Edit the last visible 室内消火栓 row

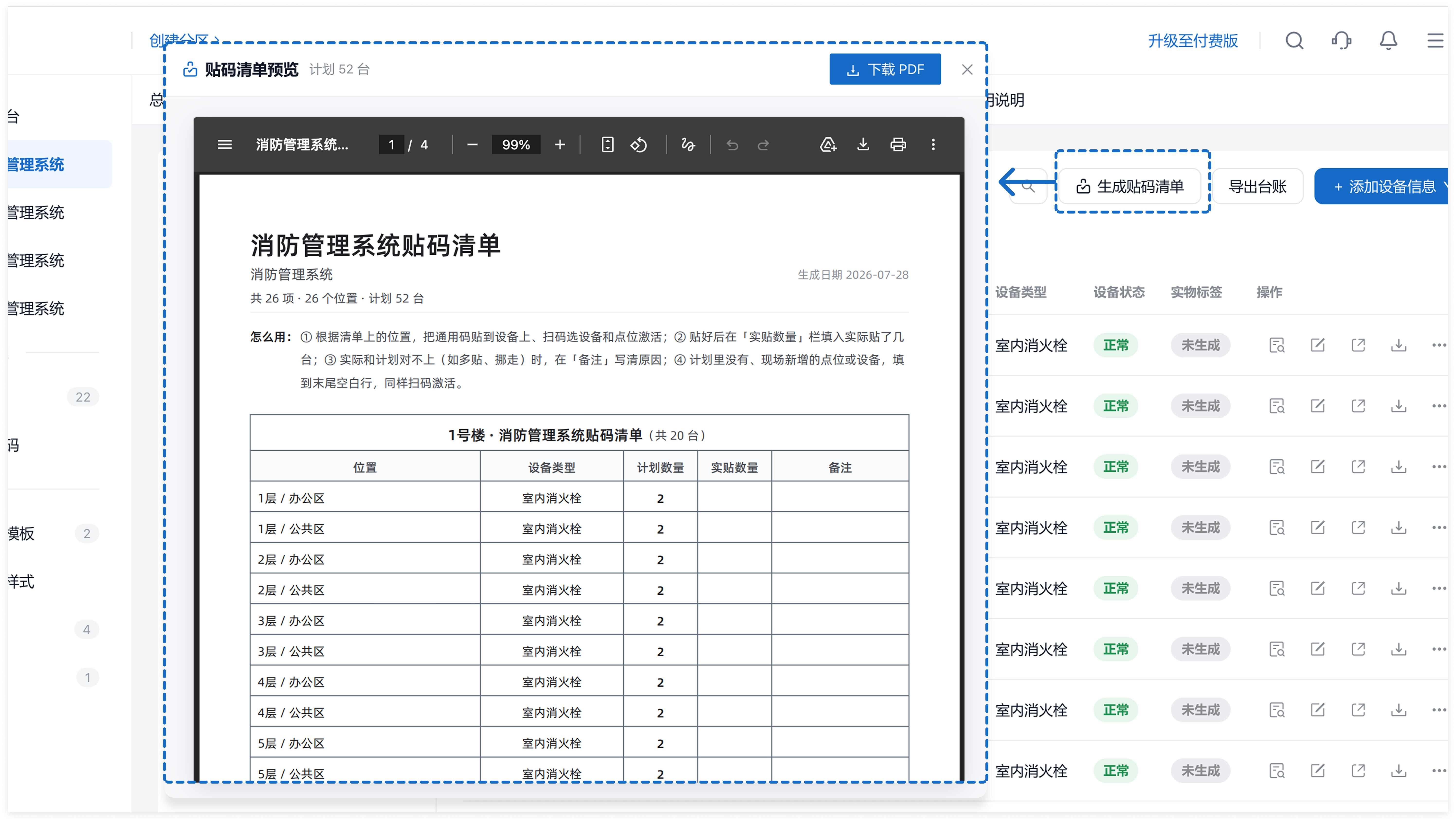(1317, 771)
